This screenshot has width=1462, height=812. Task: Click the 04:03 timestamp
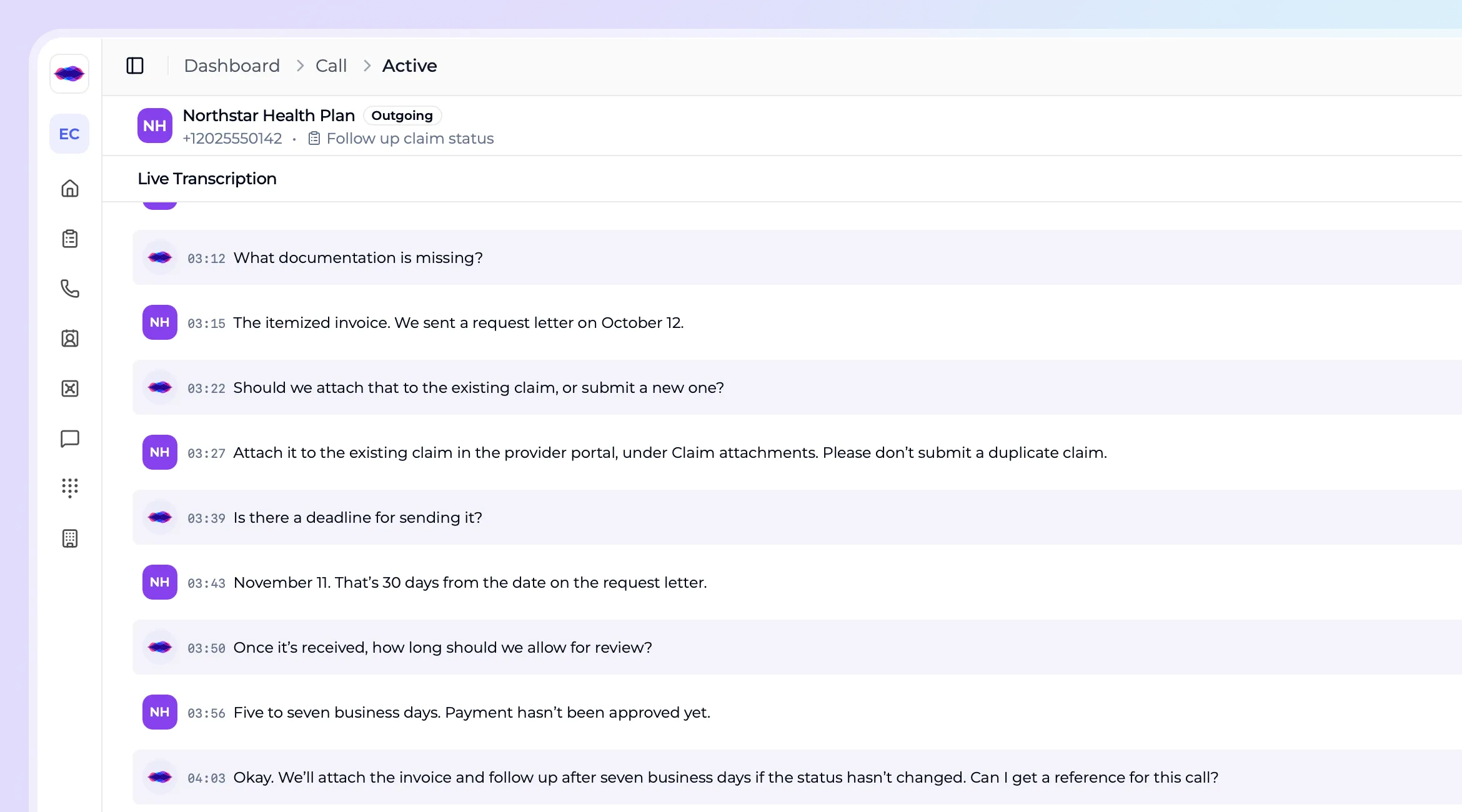[206, 778]
